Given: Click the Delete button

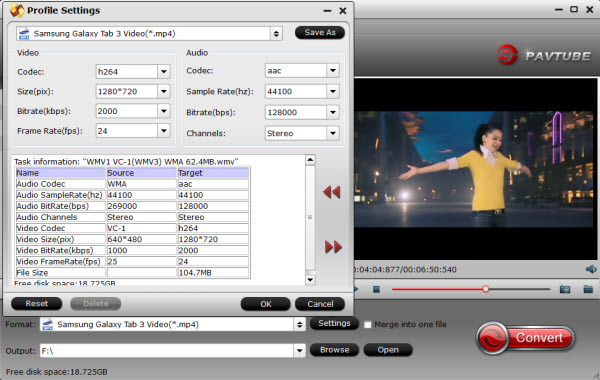Looking at the screenshot, I should click(96, 303).
